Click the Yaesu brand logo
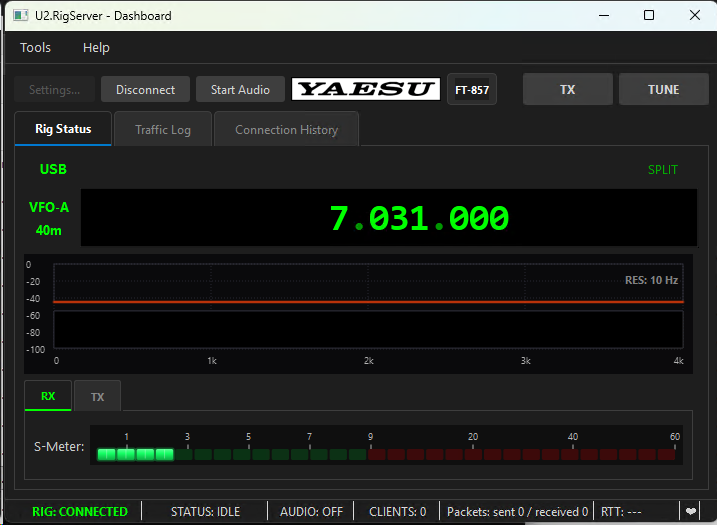The image size is (717, 525). click(x=366, y=89)
